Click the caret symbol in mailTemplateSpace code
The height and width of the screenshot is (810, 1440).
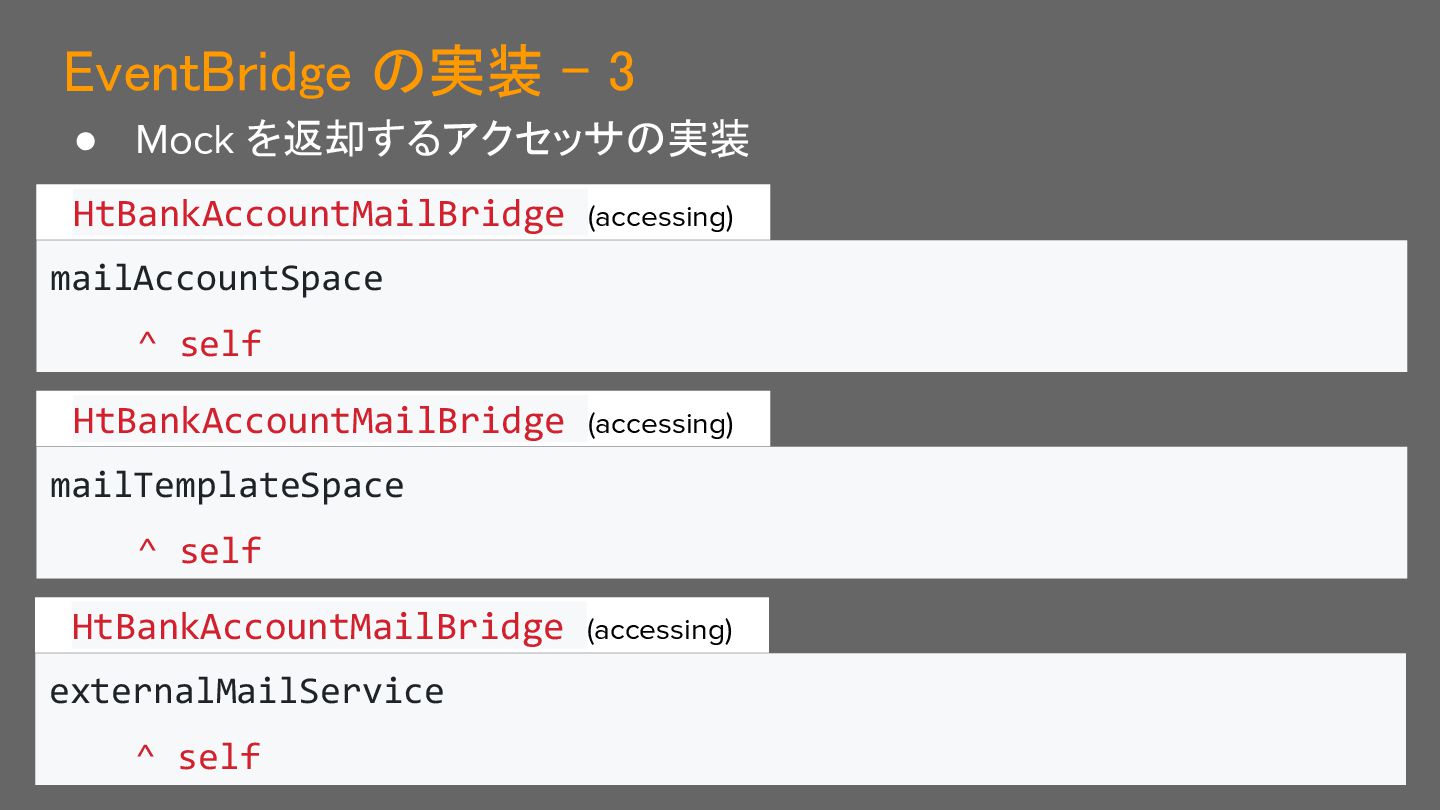pos(147,545)
